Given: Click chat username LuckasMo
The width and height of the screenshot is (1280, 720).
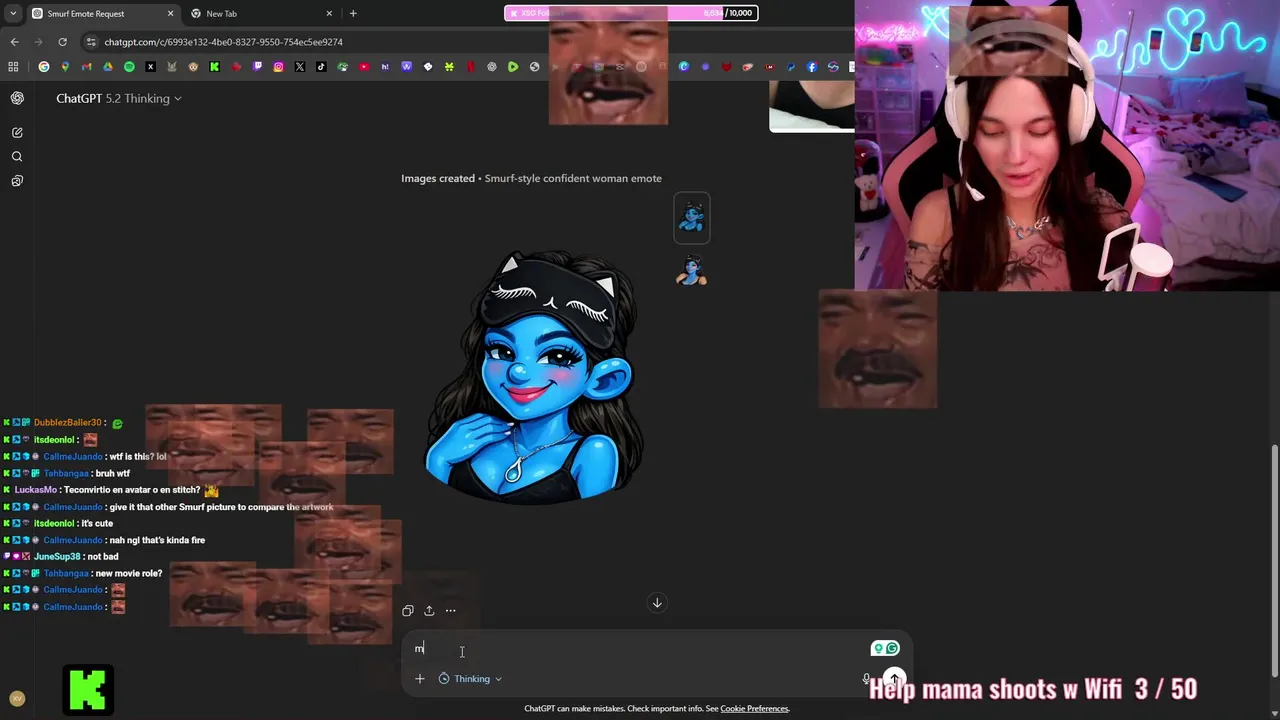Looking at the screenshot, I should (x=36, y=490).
